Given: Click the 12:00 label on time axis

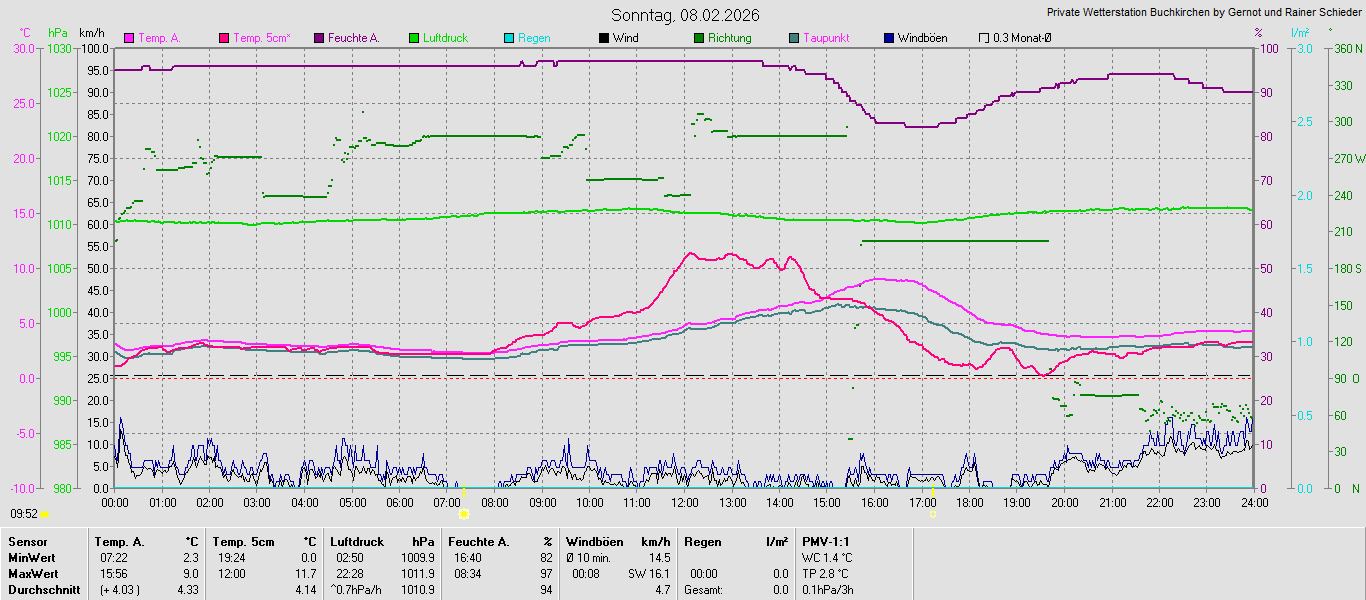Looking at the screenshot, I should pyautogui.click(x=685, y=502).
